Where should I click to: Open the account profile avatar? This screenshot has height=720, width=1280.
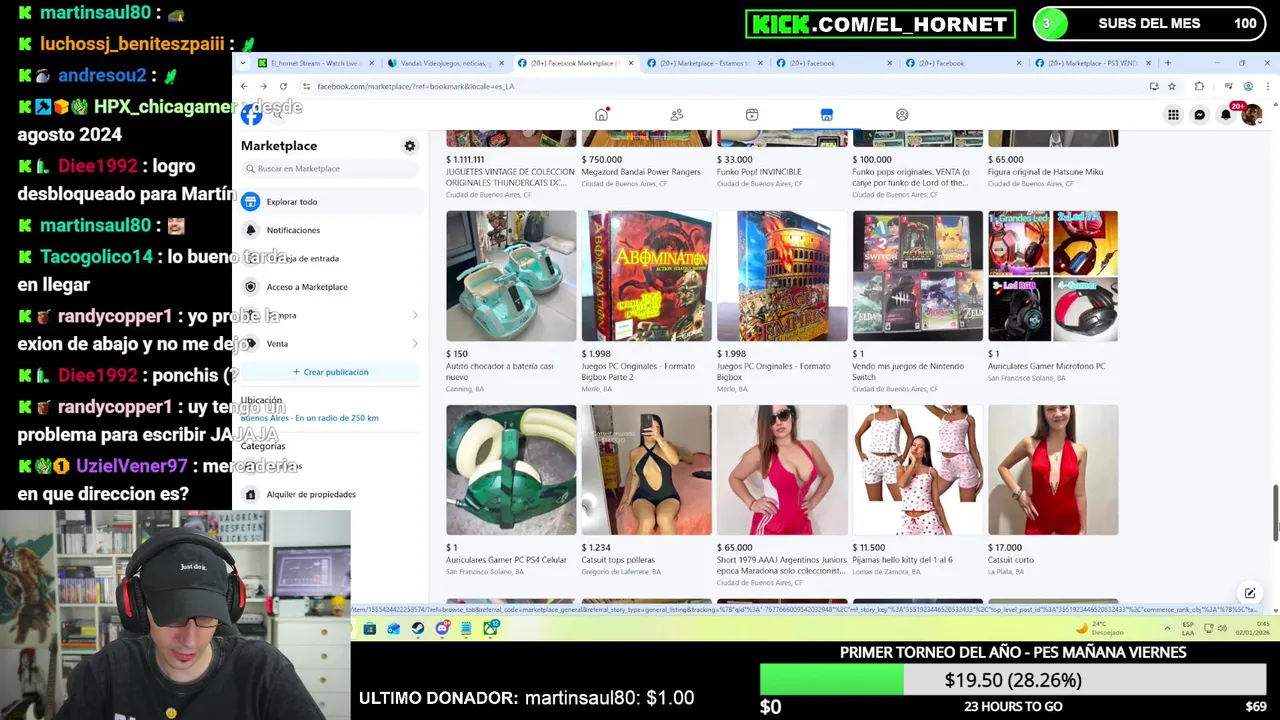1251,115
